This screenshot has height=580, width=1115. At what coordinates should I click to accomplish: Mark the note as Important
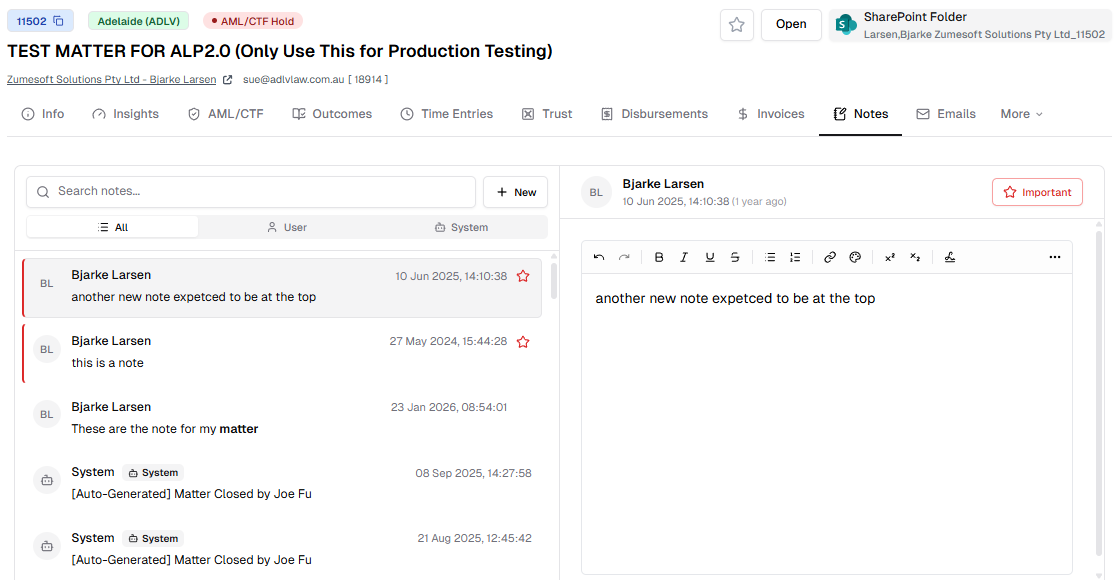point(1037,192)
